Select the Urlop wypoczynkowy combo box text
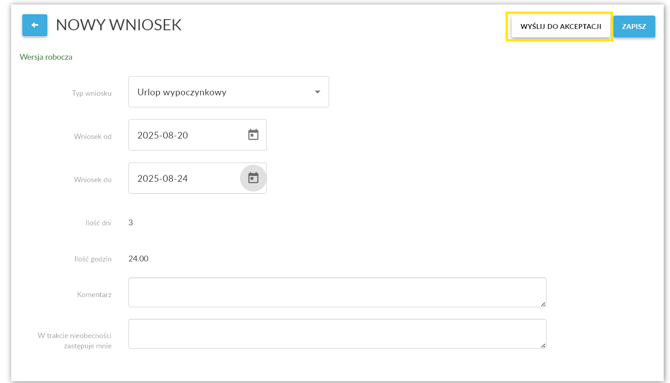 [x=182, y=92]
